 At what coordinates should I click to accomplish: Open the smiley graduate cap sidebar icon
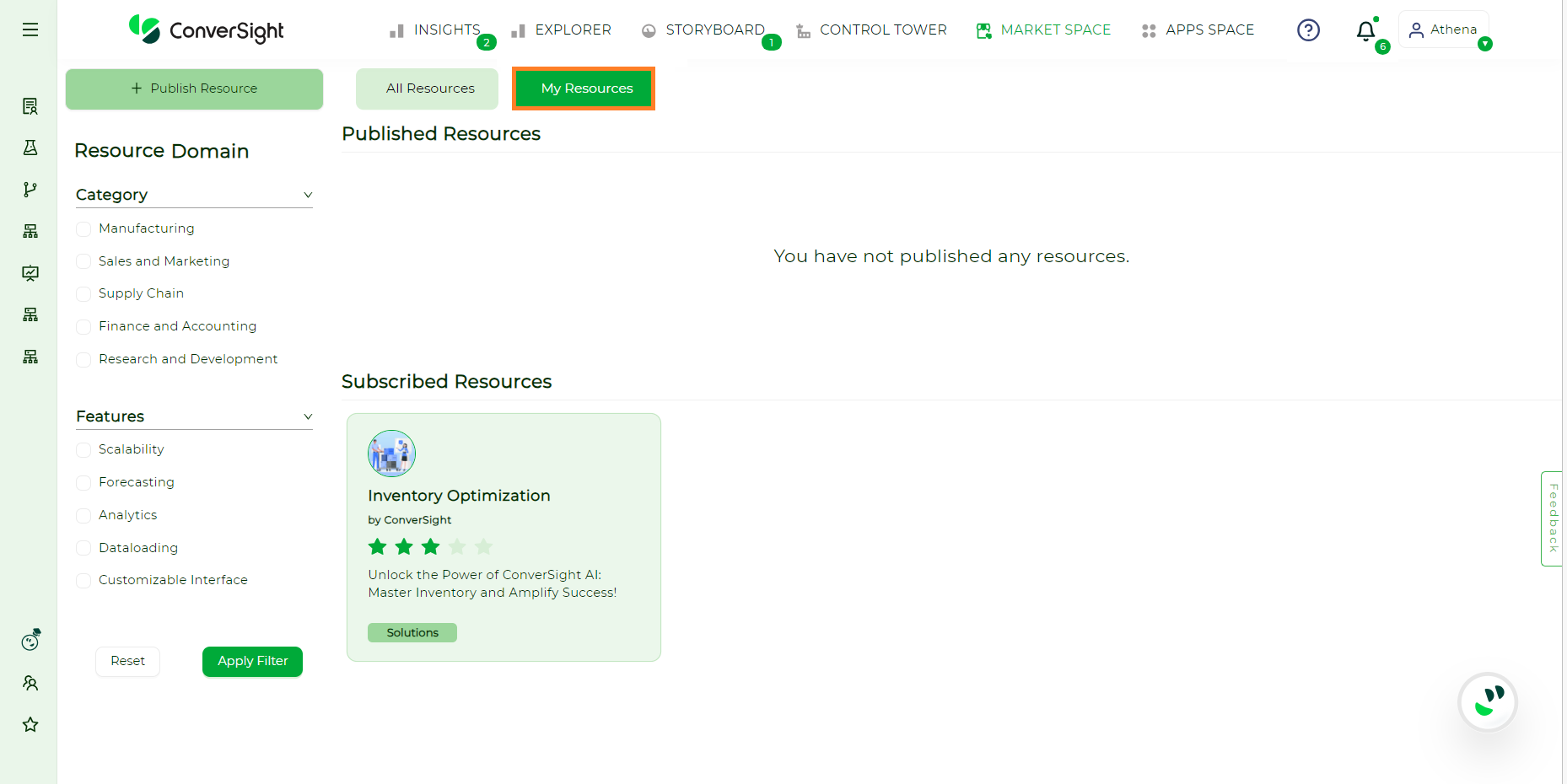(30, 641)
